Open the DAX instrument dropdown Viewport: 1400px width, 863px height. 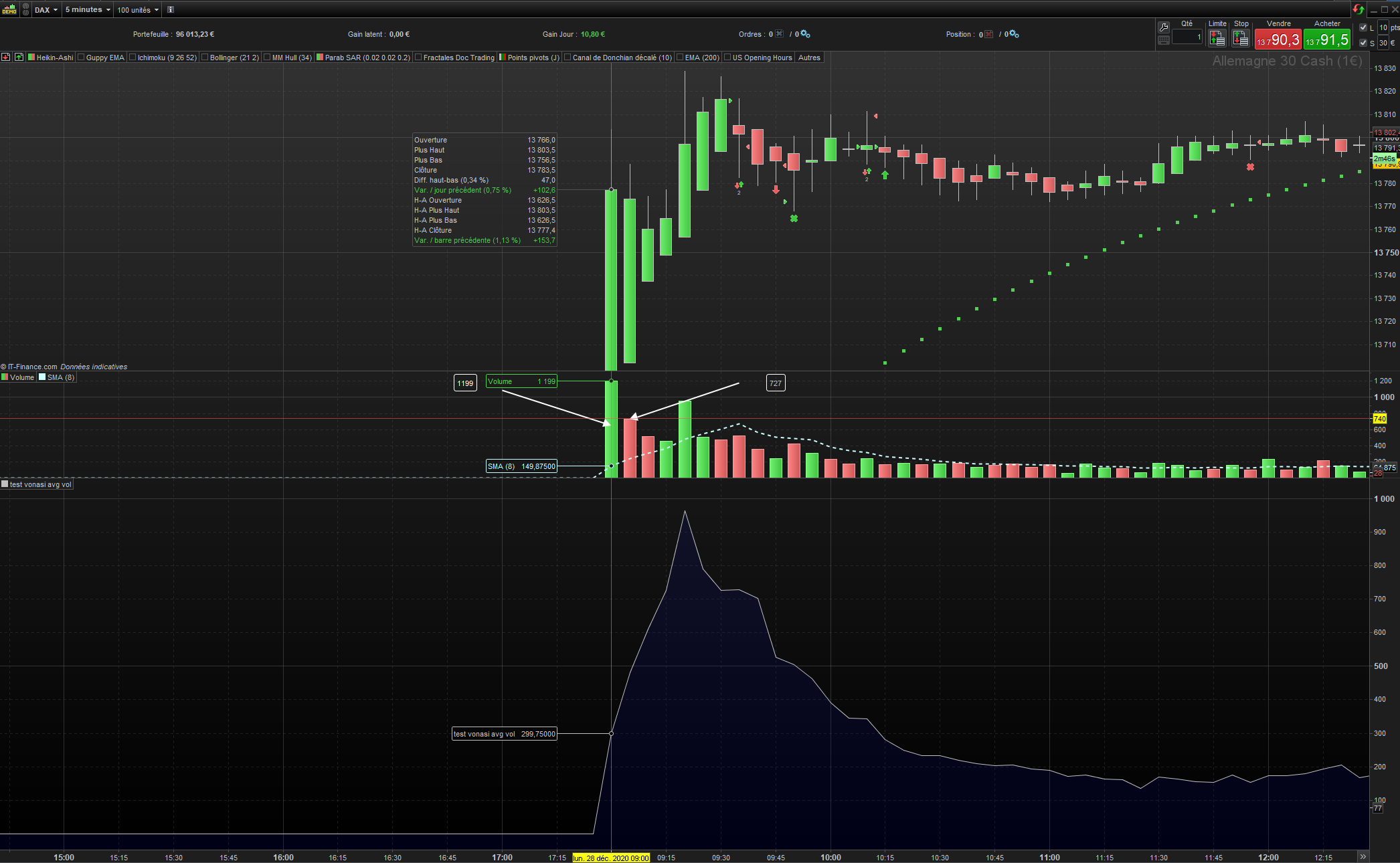click(46, 9)
